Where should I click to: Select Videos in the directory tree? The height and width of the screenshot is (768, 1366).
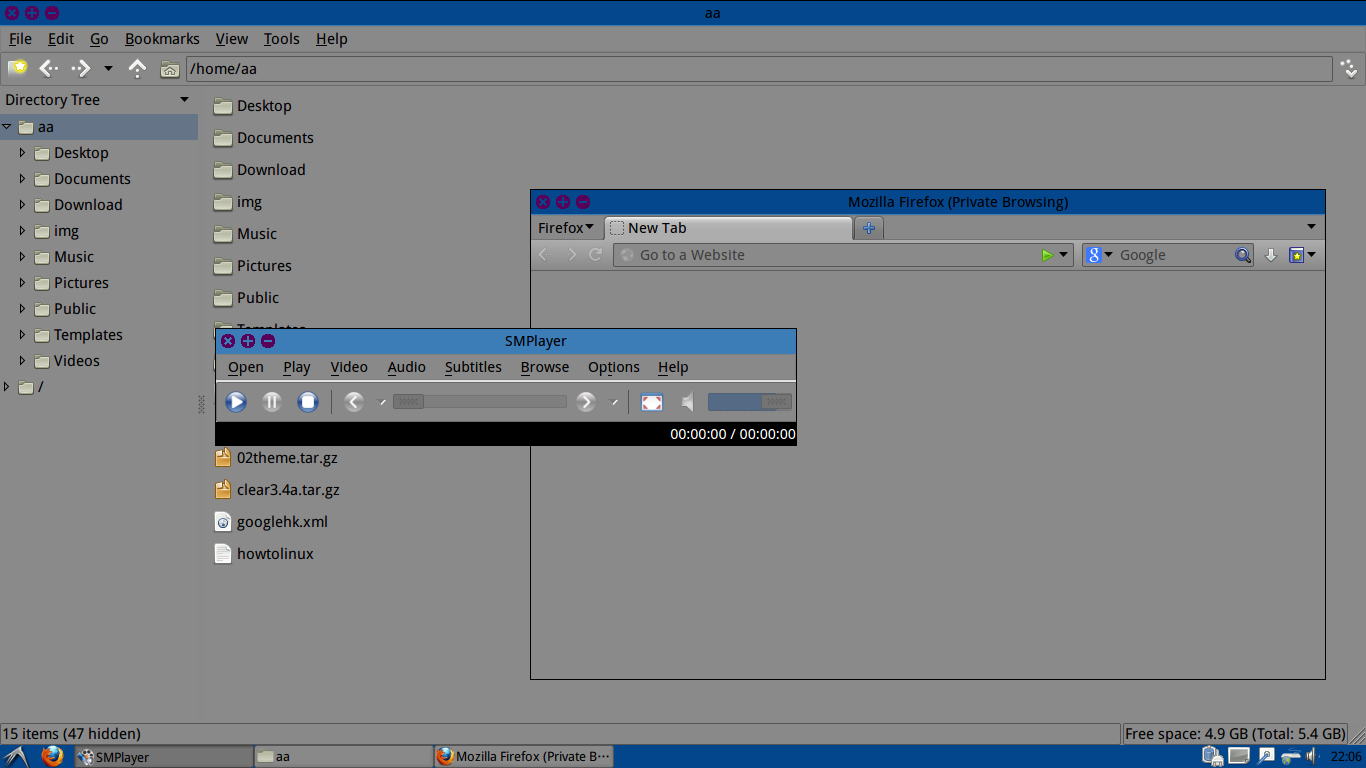[x=77, y=361]
